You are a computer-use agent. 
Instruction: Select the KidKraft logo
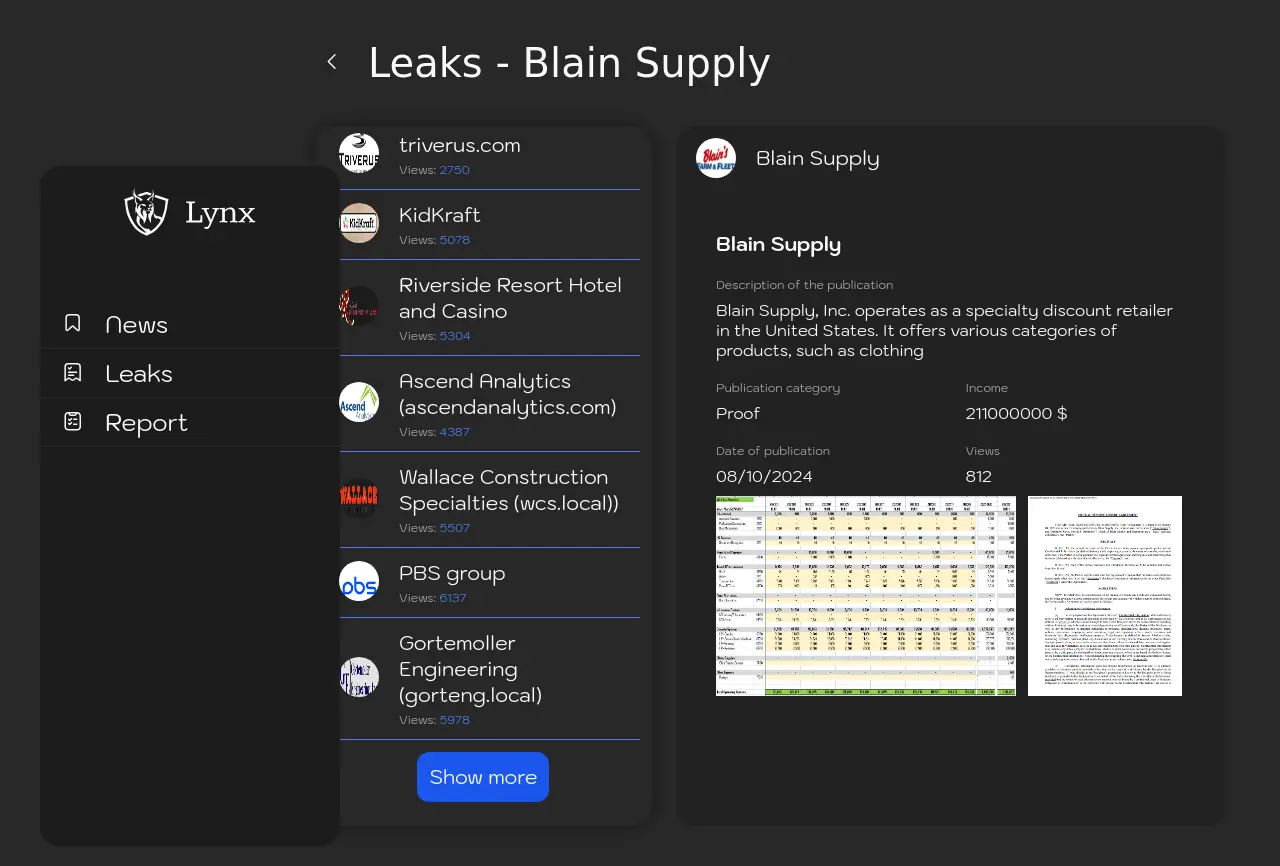tap(359, 224)
